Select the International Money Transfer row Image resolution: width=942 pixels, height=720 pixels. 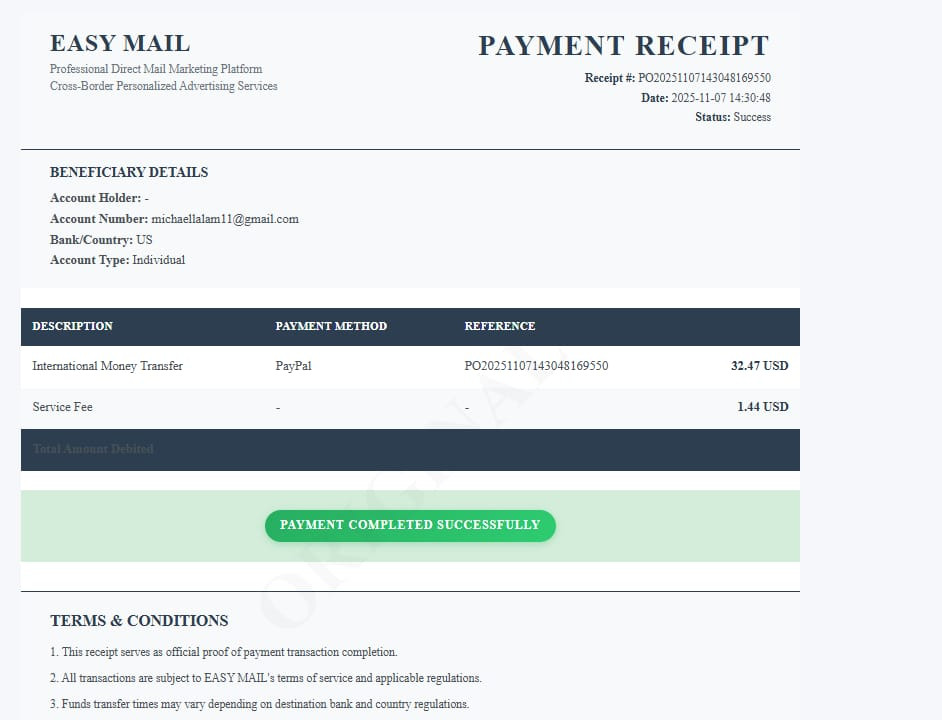410,366
